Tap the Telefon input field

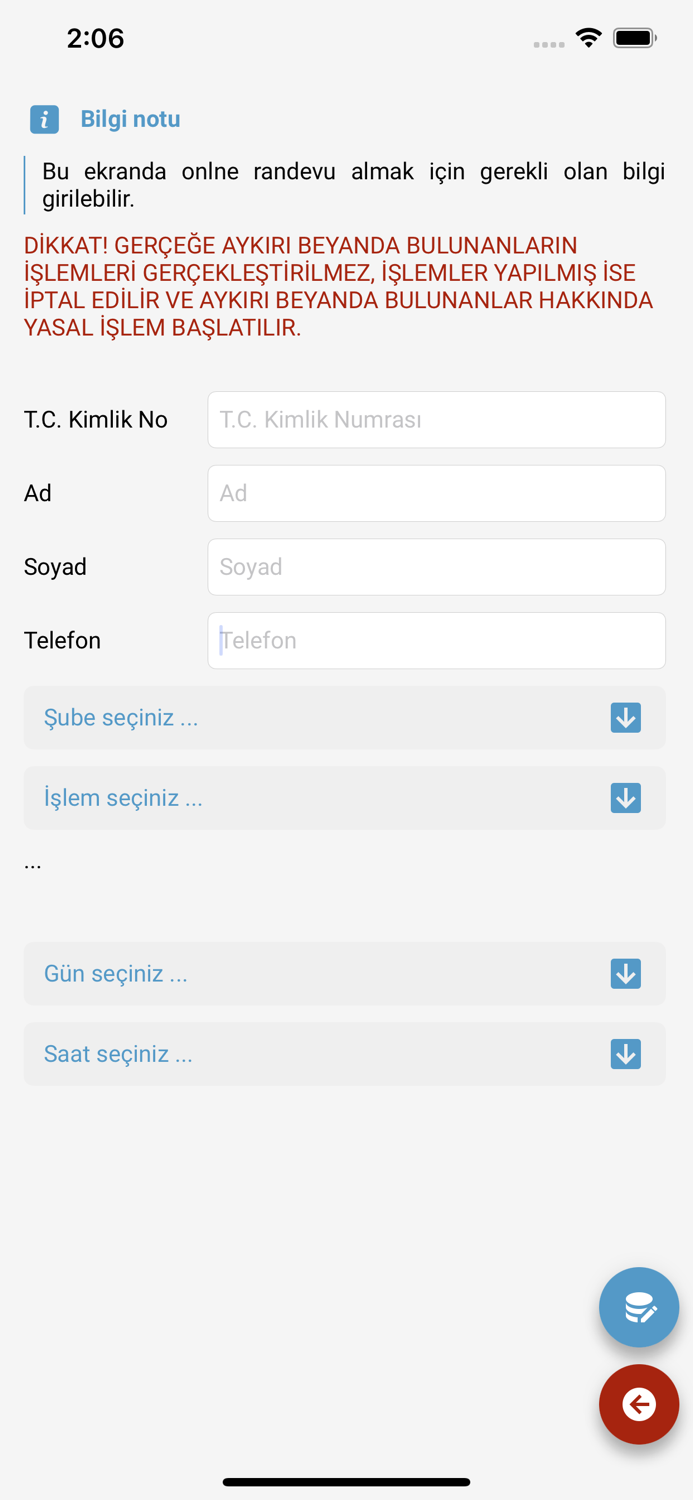click(436, 640)
